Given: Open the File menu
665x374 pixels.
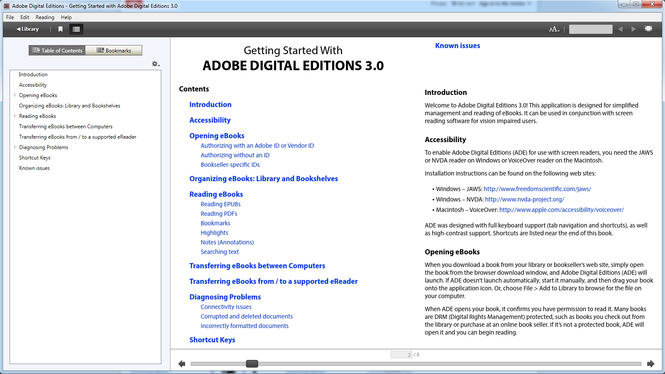Looking at the screenshot, I should point(10,17).
